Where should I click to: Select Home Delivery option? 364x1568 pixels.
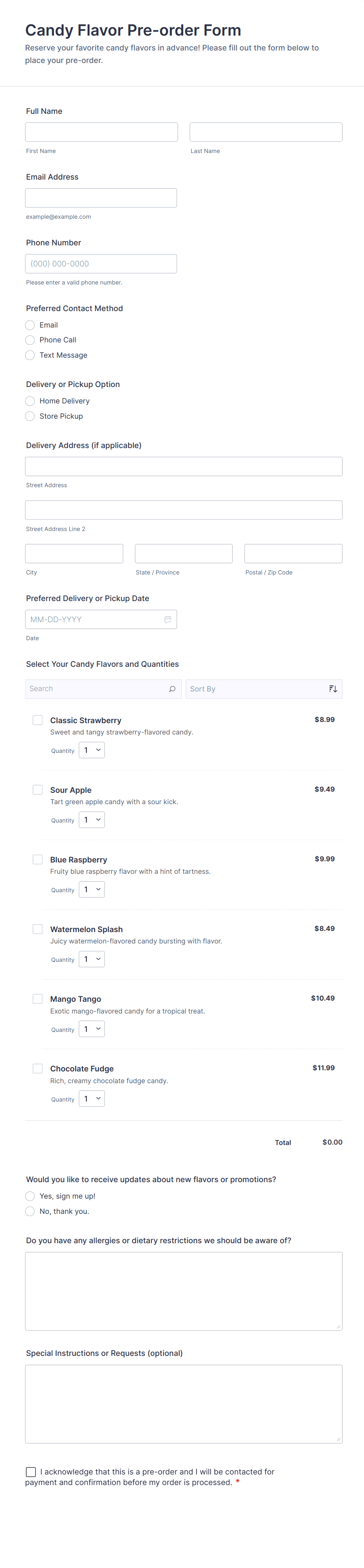coord(30,401)
